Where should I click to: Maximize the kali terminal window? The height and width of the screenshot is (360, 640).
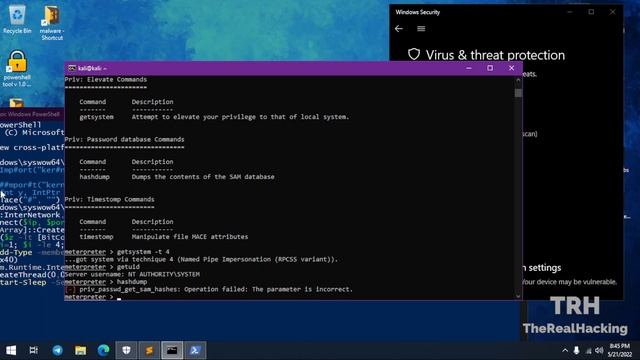(490, 68)
